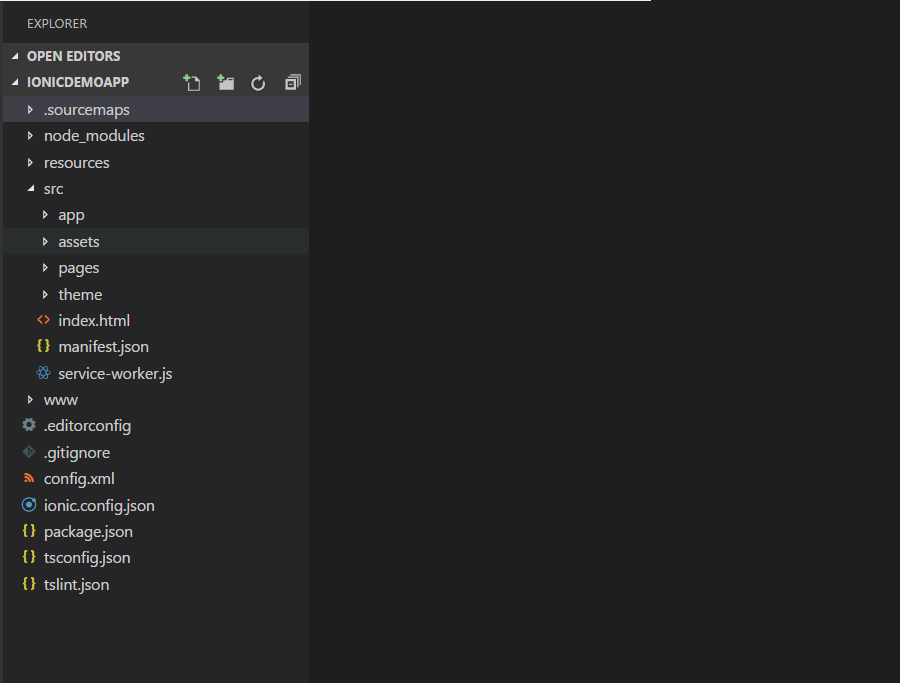The height and width of the screenshot is (683, 900).
Task: Open the .gitignore file
Action: [x=77, y=453]
